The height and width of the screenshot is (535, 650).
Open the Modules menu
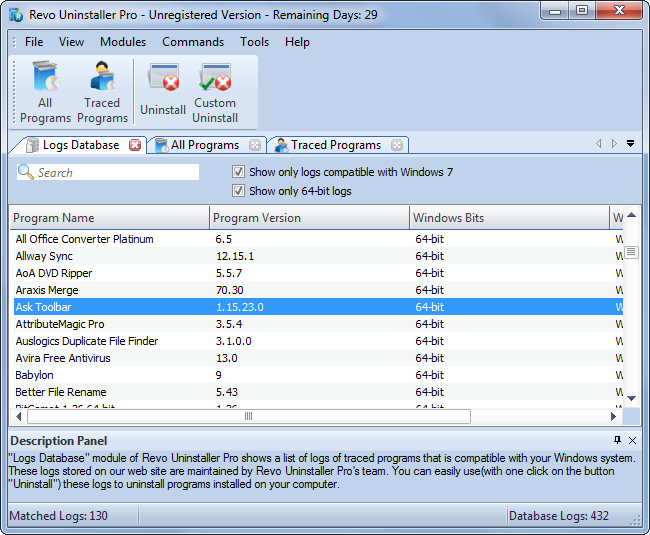(x=123, y=42)
